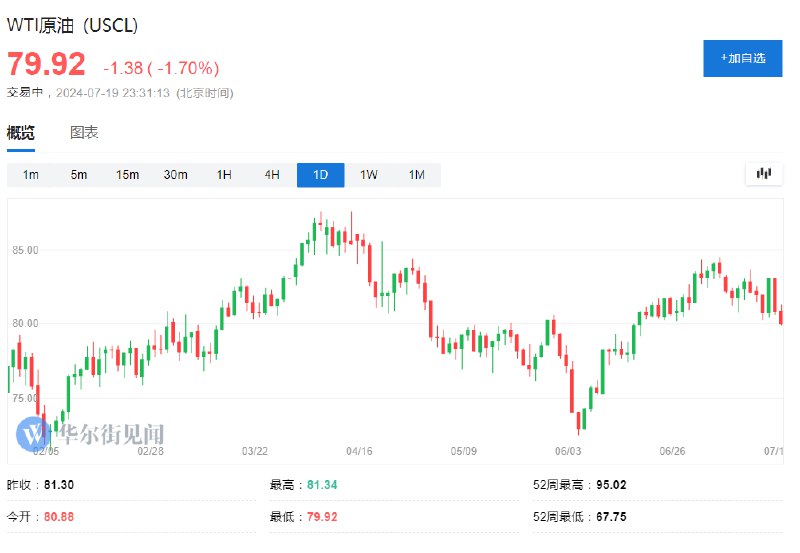Click the 今开 value 80.88
Screen dimensions: 800x553
coord(59,517)
